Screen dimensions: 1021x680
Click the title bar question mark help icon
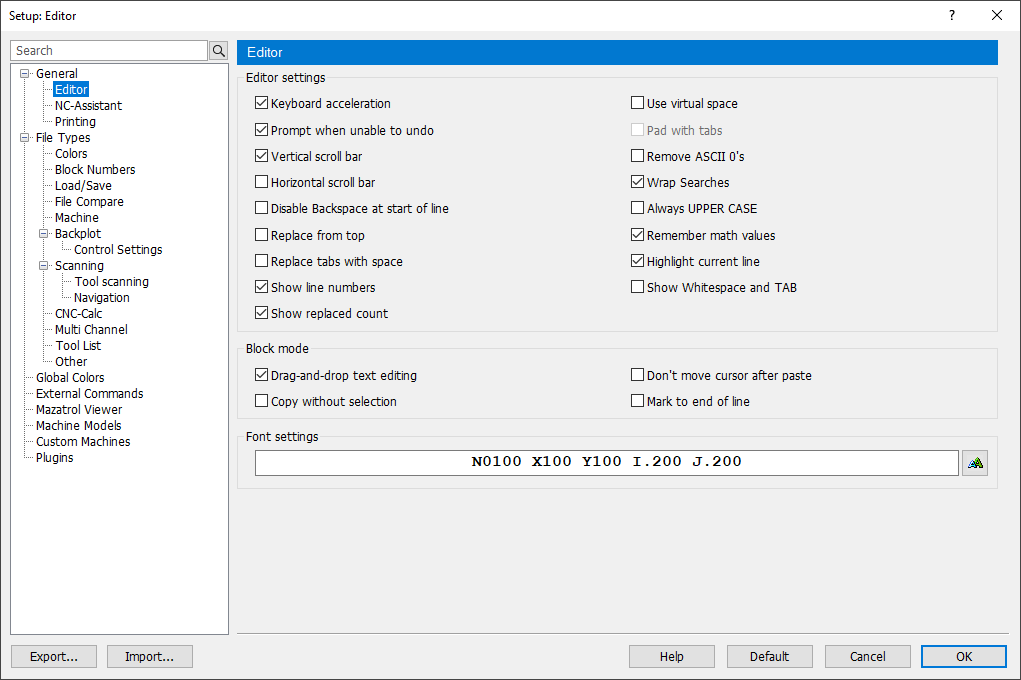click(951, 15)
